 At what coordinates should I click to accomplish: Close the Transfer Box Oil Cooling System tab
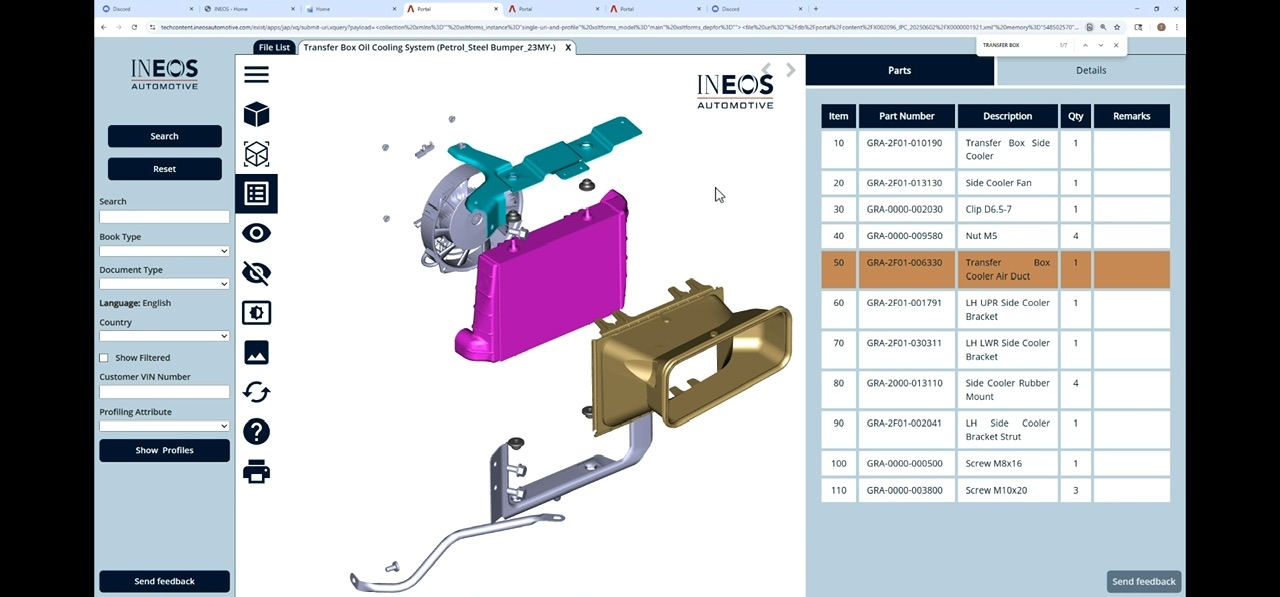point(568,47)
